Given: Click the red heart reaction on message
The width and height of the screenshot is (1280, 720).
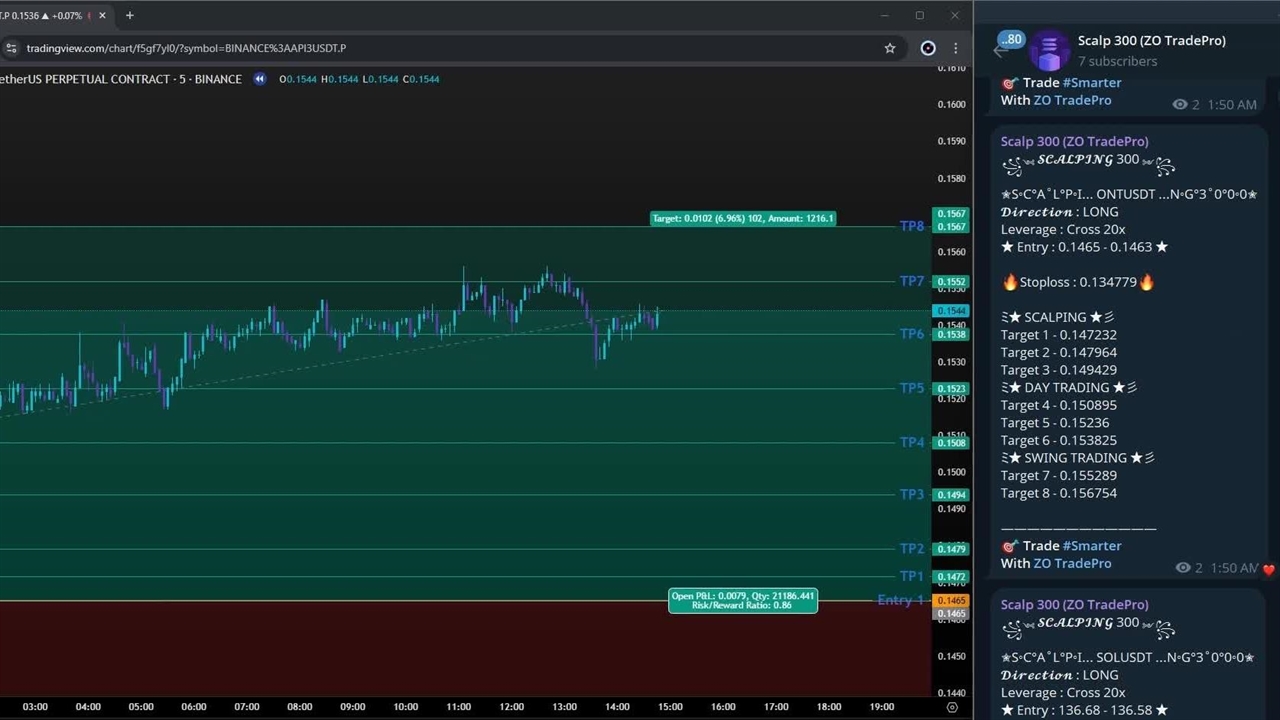Looking at the screenshot, I should pos(1268,569).
